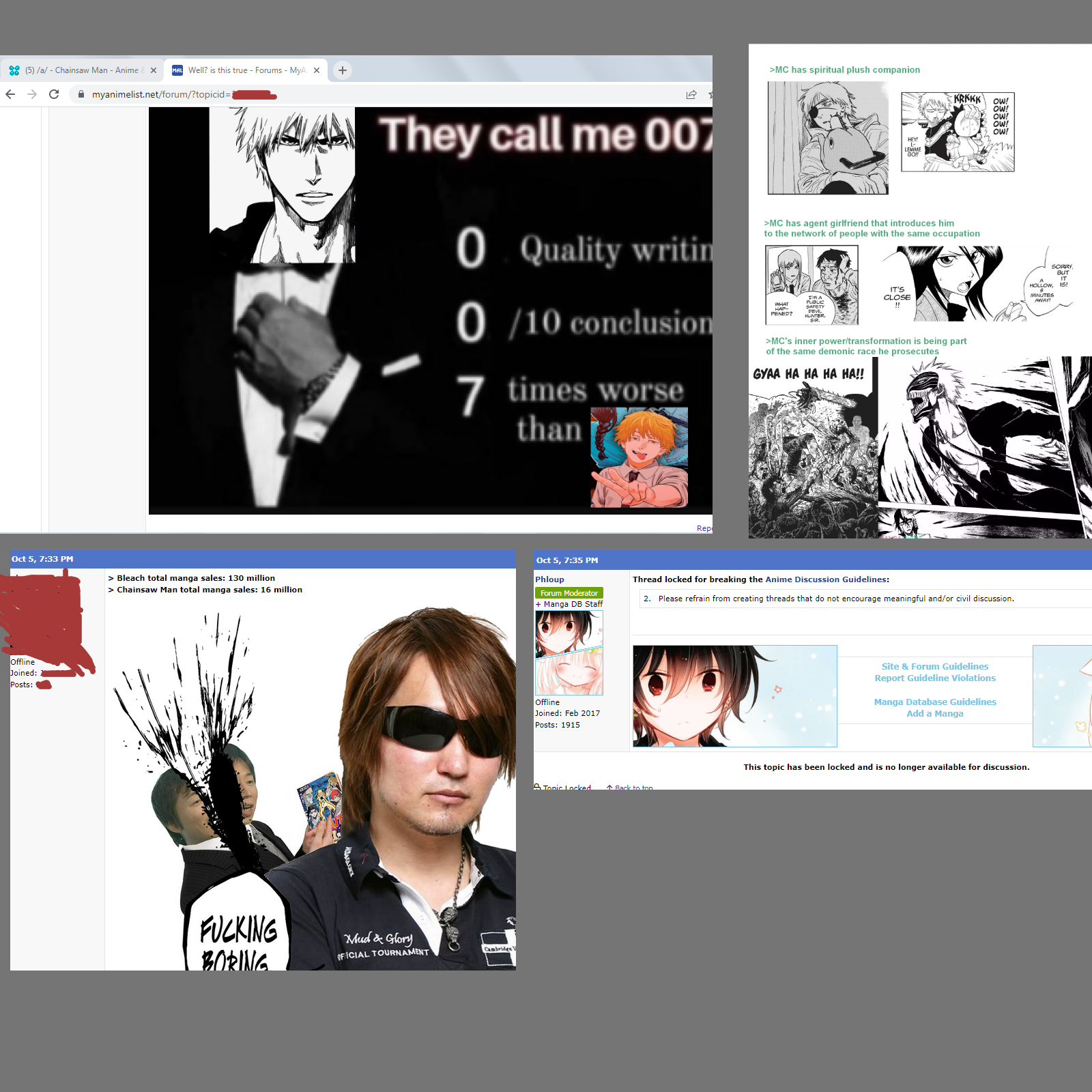
Task: Click the browser Back arrow
Action: 10,94
